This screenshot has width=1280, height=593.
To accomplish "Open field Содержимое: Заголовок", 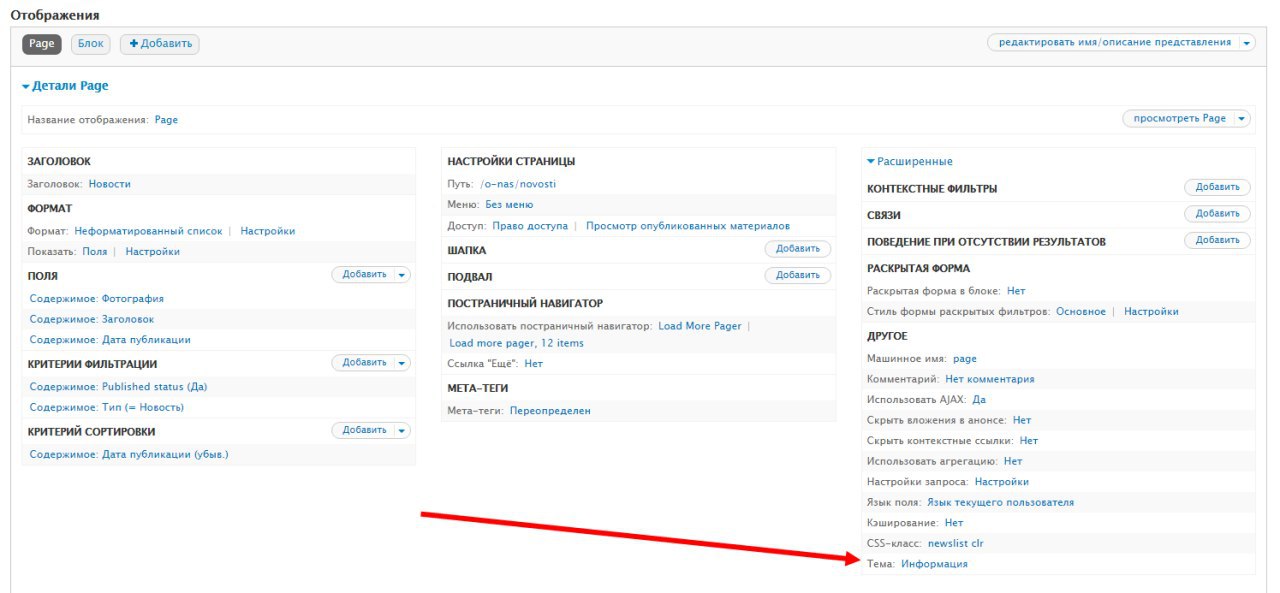I will pos(92,319).
